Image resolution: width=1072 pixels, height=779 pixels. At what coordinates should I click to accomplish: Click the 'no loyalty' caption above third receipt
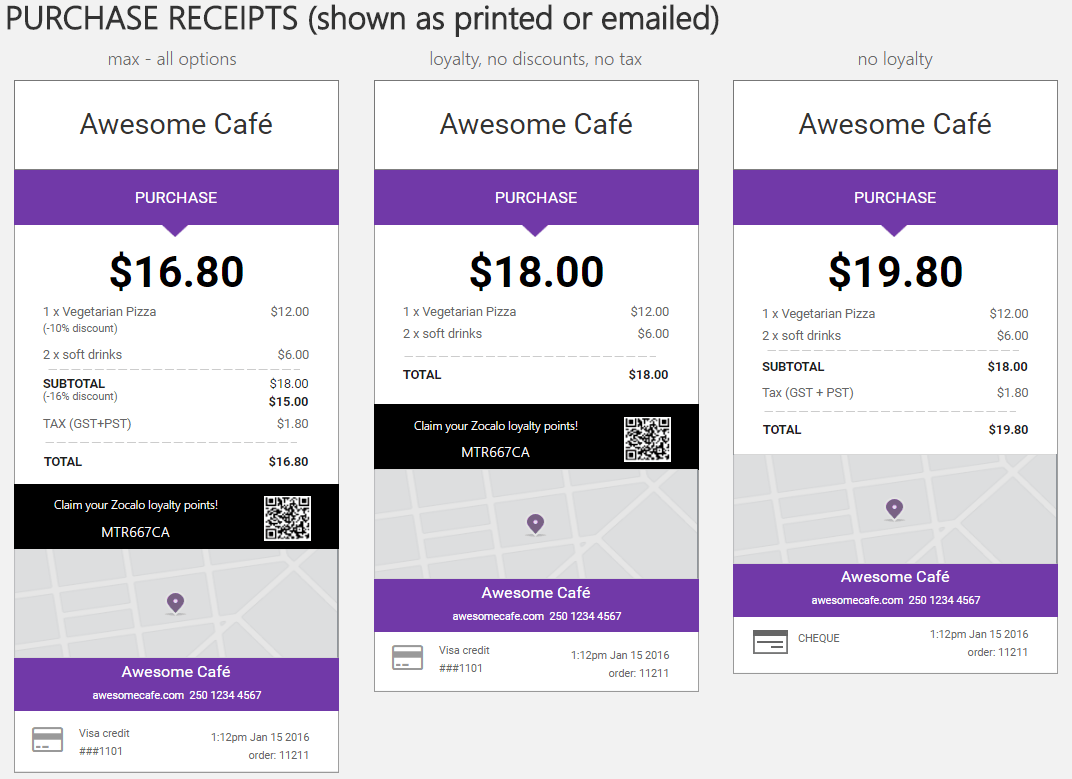(x=895, y=60)
